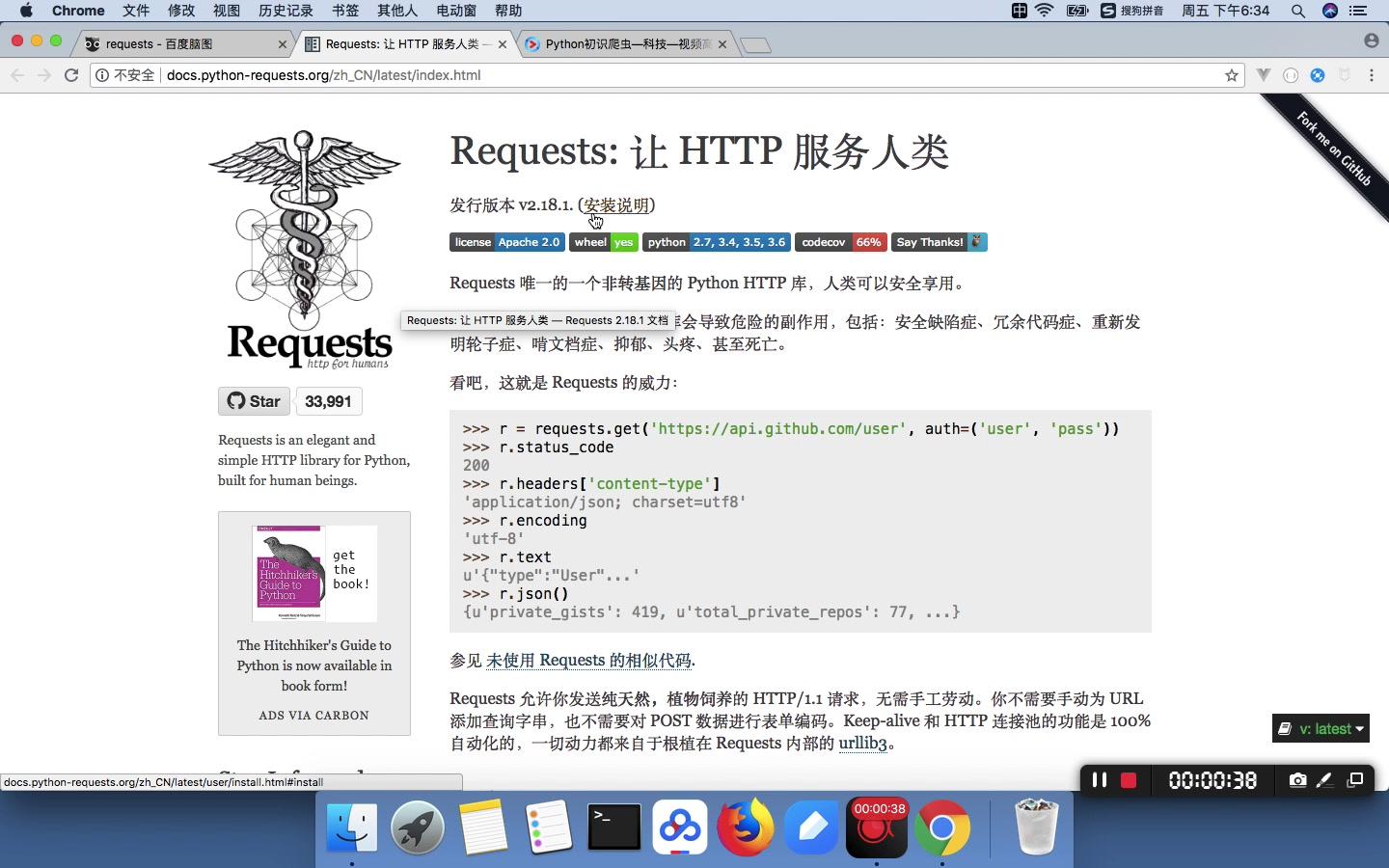Launch Firefox from the Dock
Screen dimensions: 1389x868
click(746, 827)
